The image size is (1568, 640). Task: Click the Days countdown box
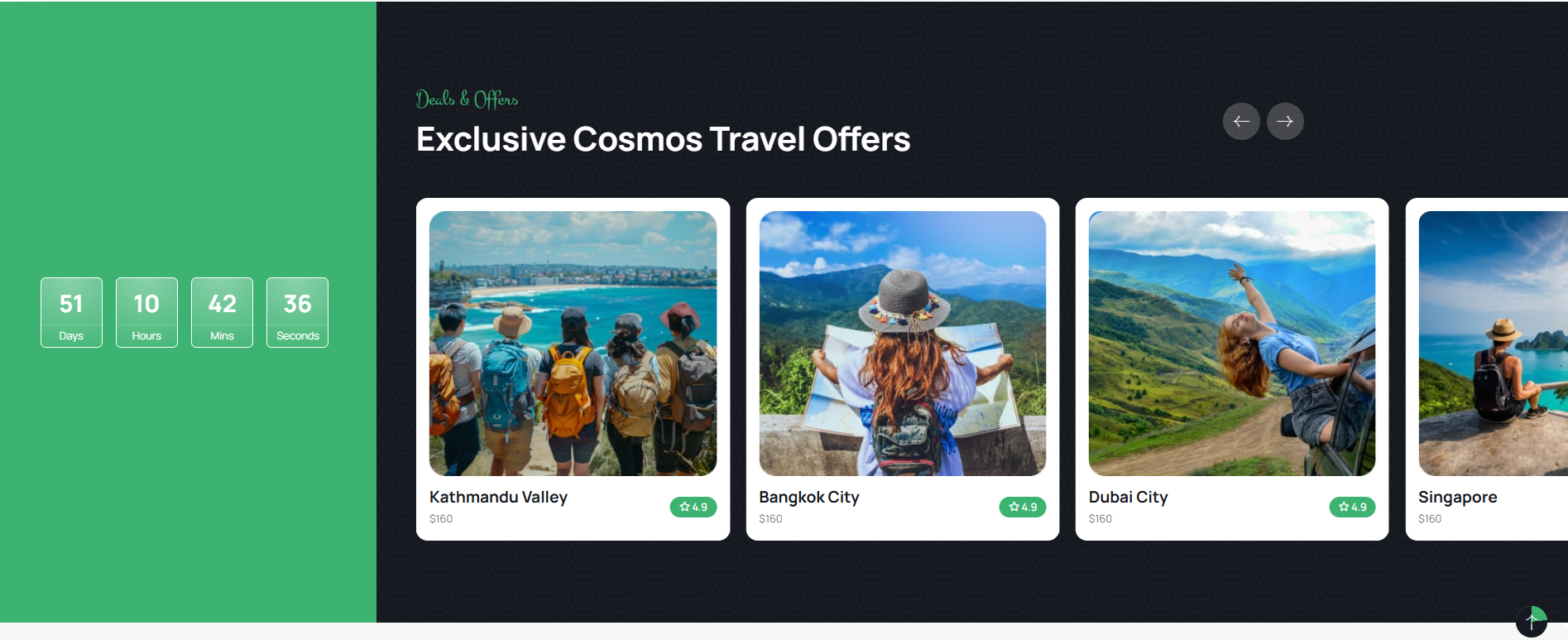click(x=71, y=312)
